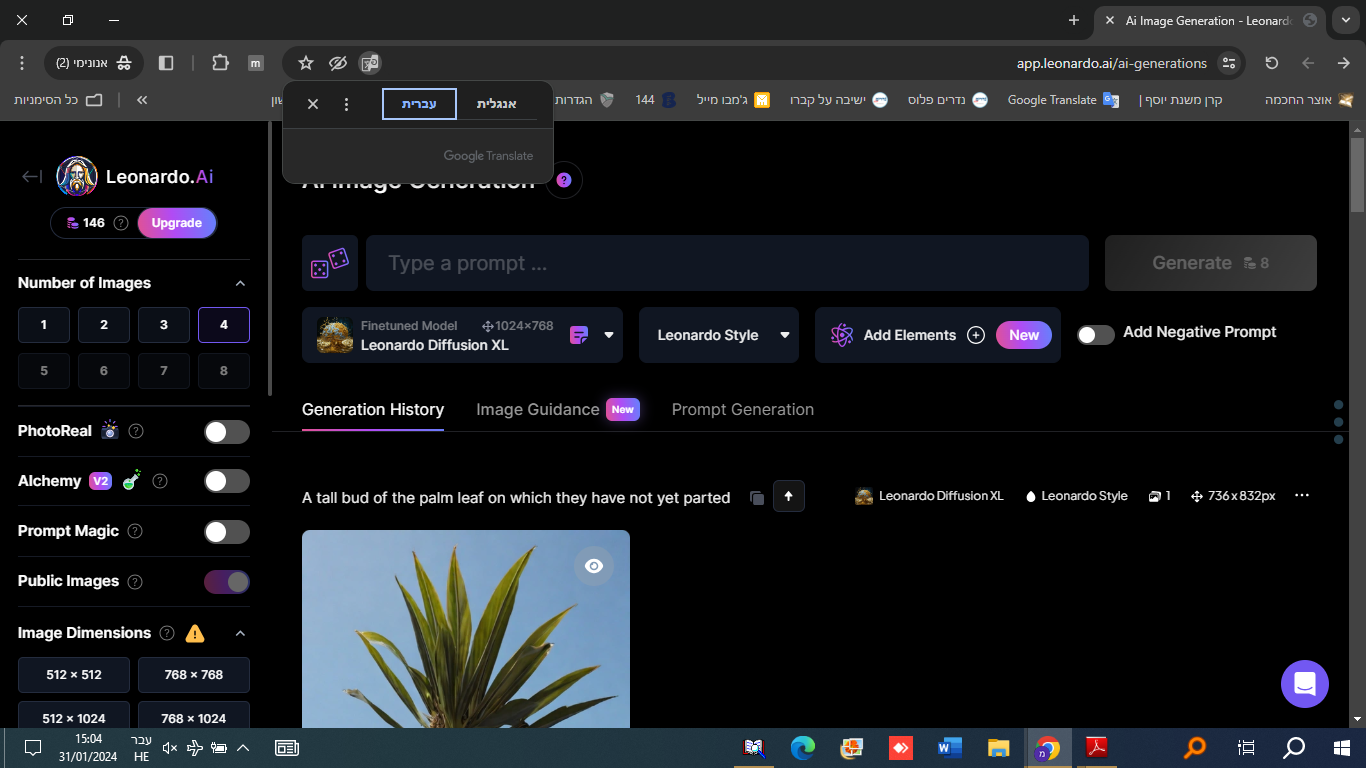Click the Upgrade button
1366x768 pixels.
176,222
